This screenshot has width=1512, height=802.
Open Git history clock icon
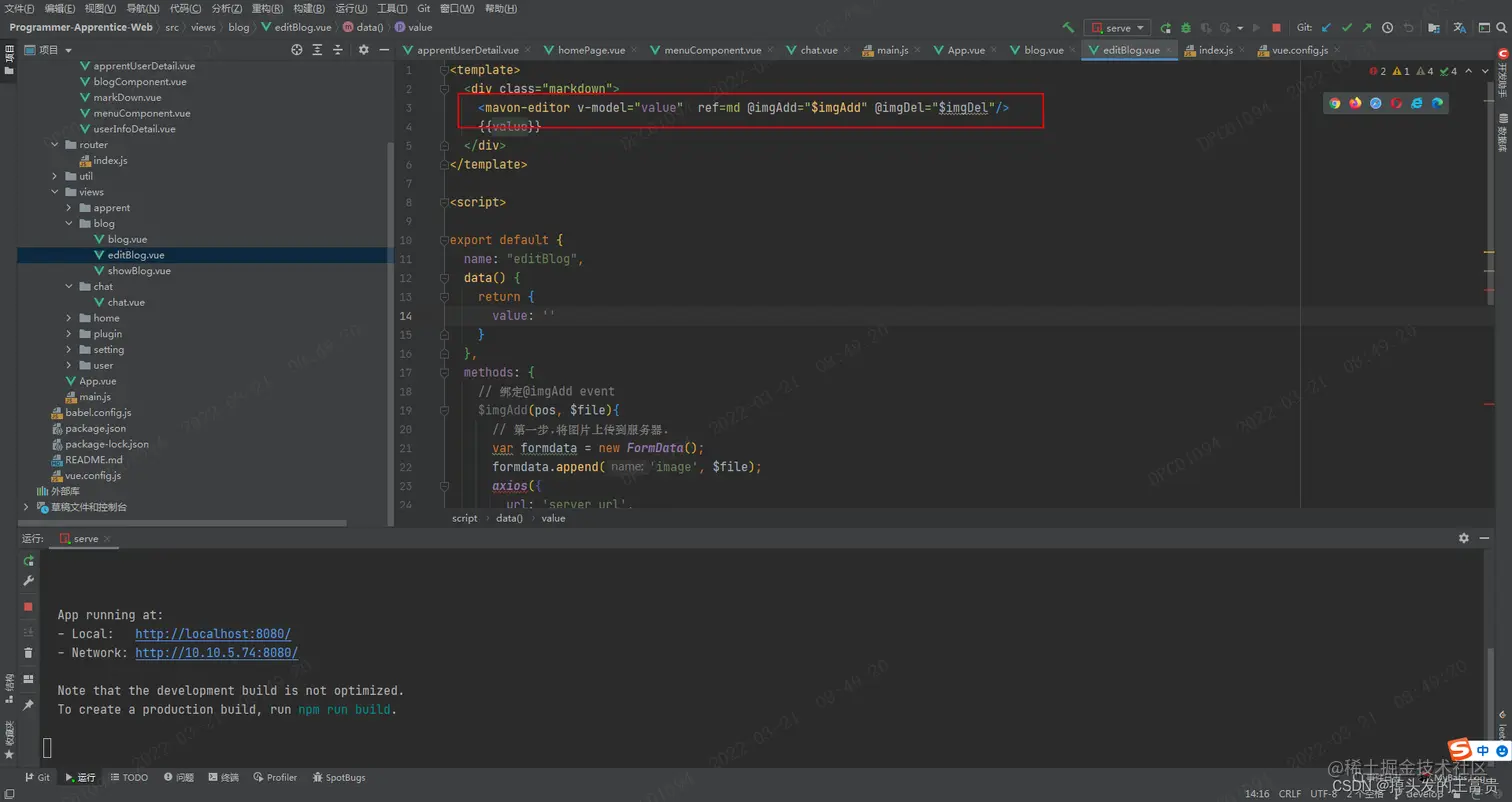1387,28
